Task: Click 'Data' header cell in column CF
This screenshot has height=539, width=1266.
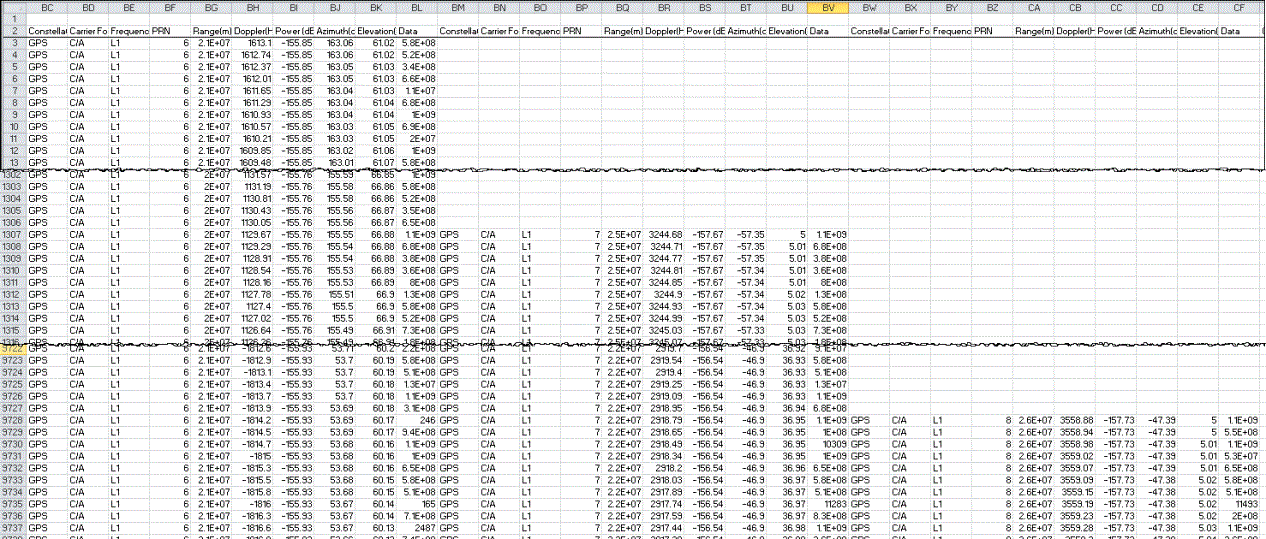Action: pos(1238,31)
